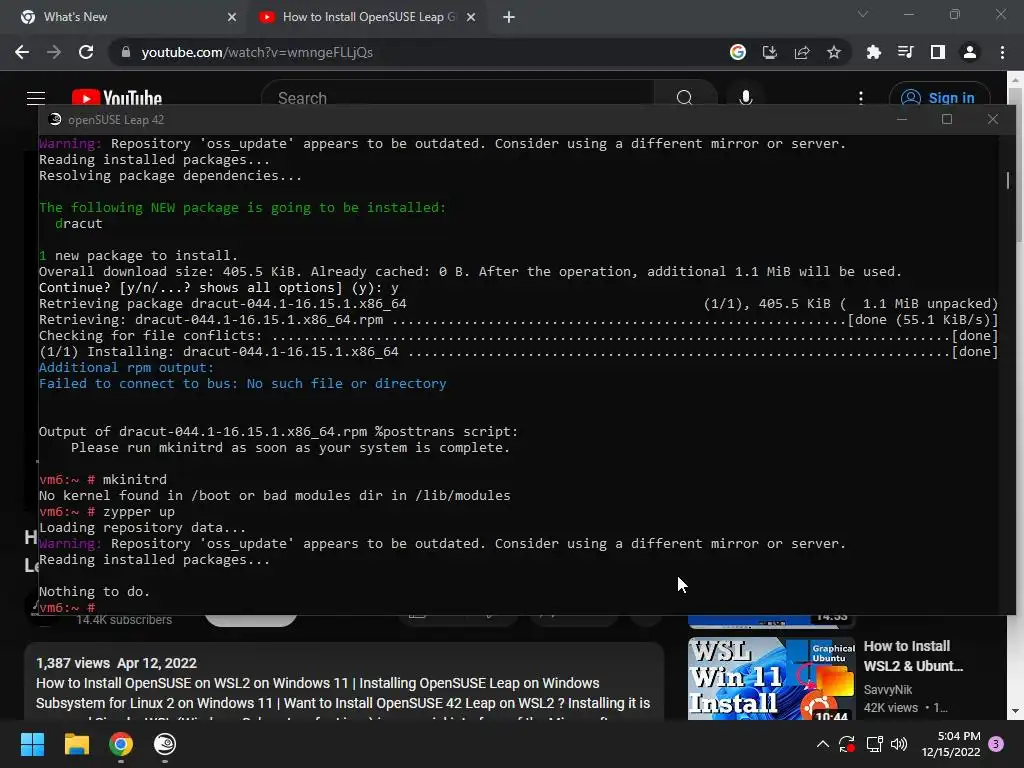Screen dimensions: 1024x768
Task: Open WSL Win 11 Install video thumbnail
Action: (x=771, y=678)
